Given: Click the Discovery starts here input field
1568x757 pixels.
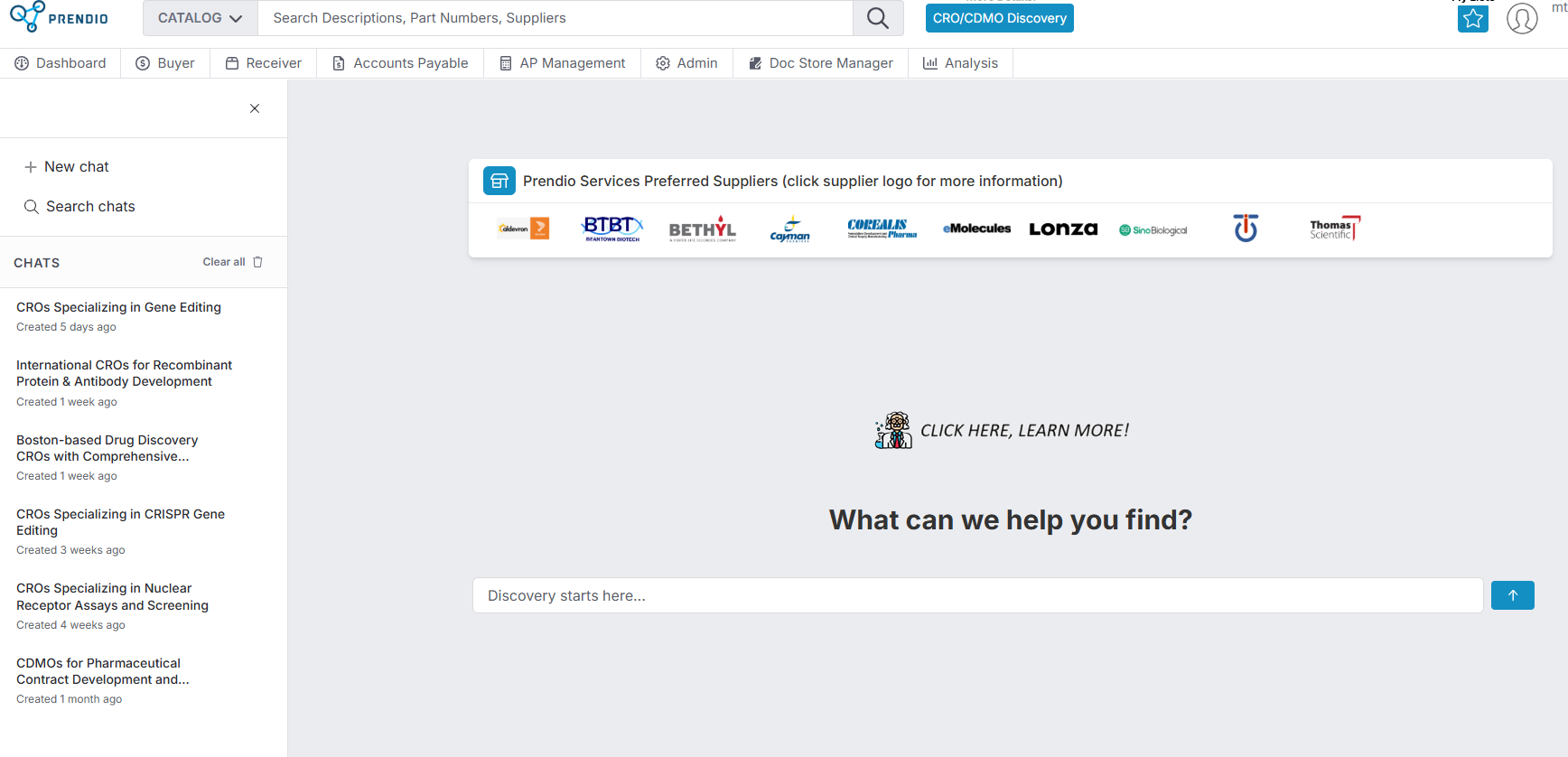Looking at the screenshot, I should coord(977,595).
